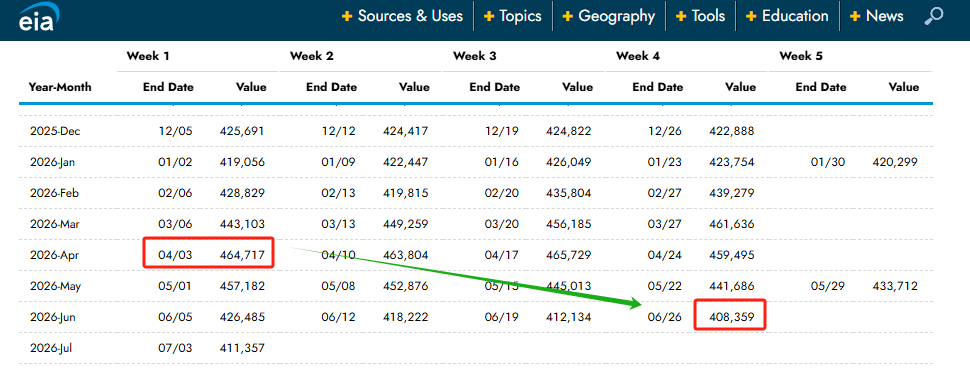Screen dimensions: 970x372
Task: Open the search magnifier icon
Action: tap(933, 16)
